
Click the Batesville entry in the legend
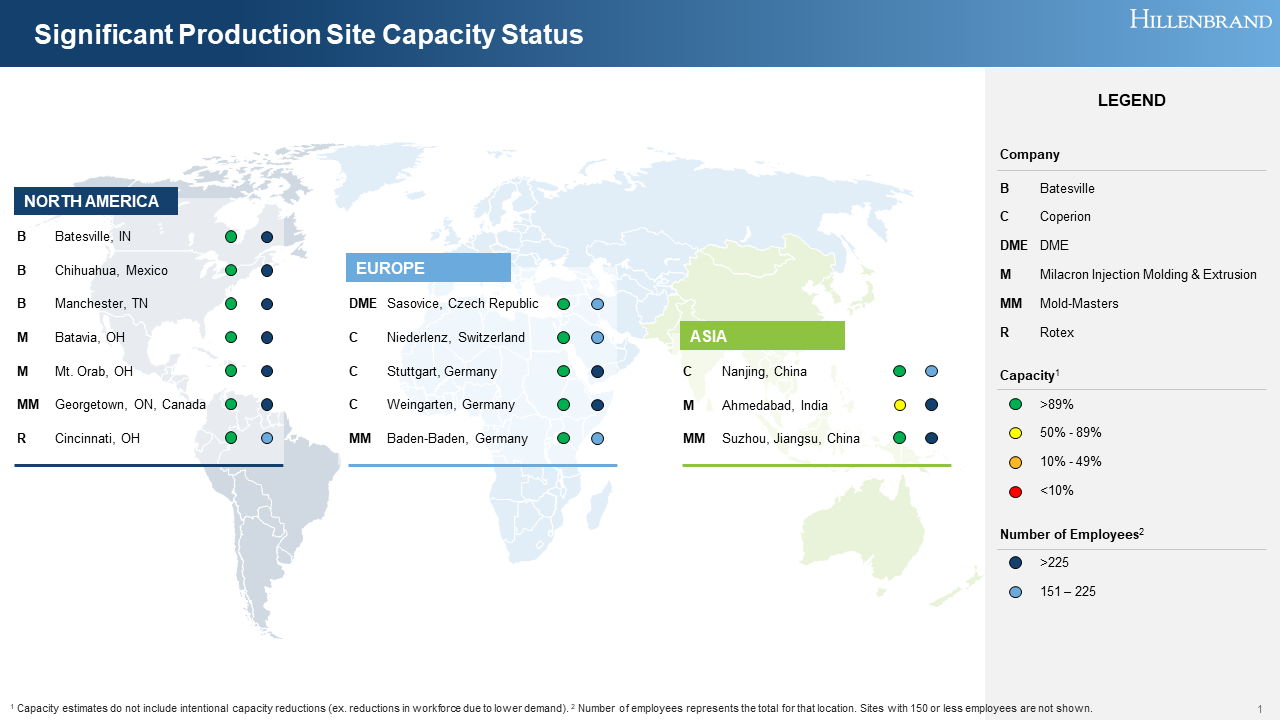[1067, 189]
